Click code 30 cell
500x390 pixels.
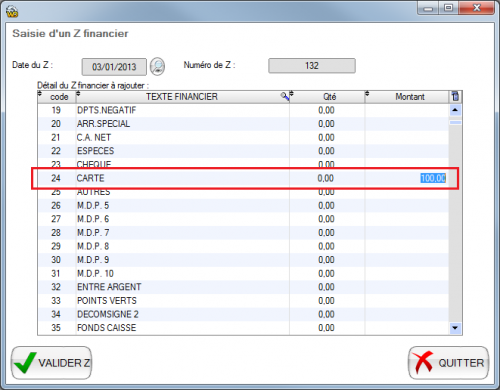tap(56, 260)
